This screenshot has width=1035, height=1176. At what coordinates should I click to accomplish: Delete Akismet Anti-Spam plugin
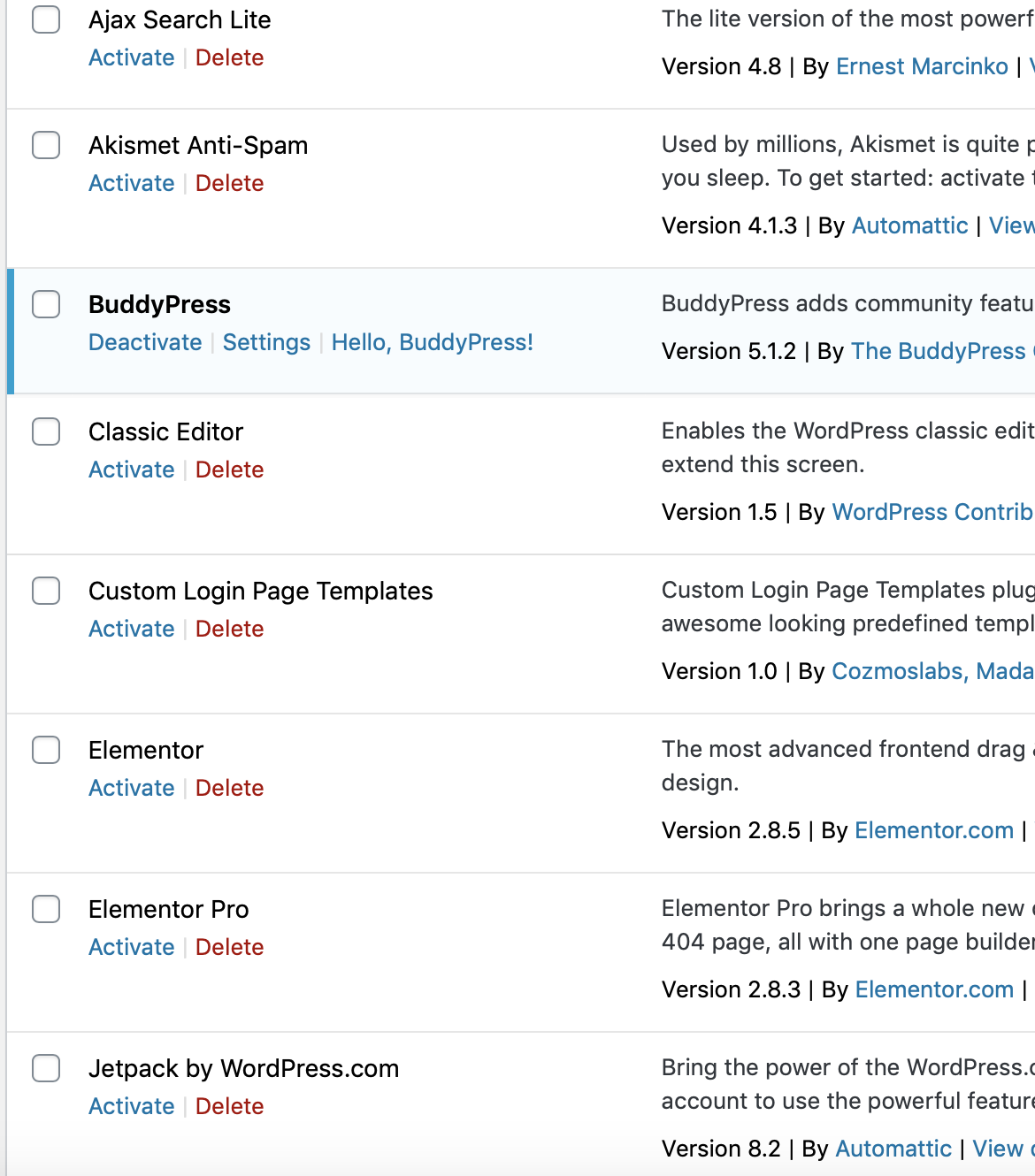[x=230, y=183]
